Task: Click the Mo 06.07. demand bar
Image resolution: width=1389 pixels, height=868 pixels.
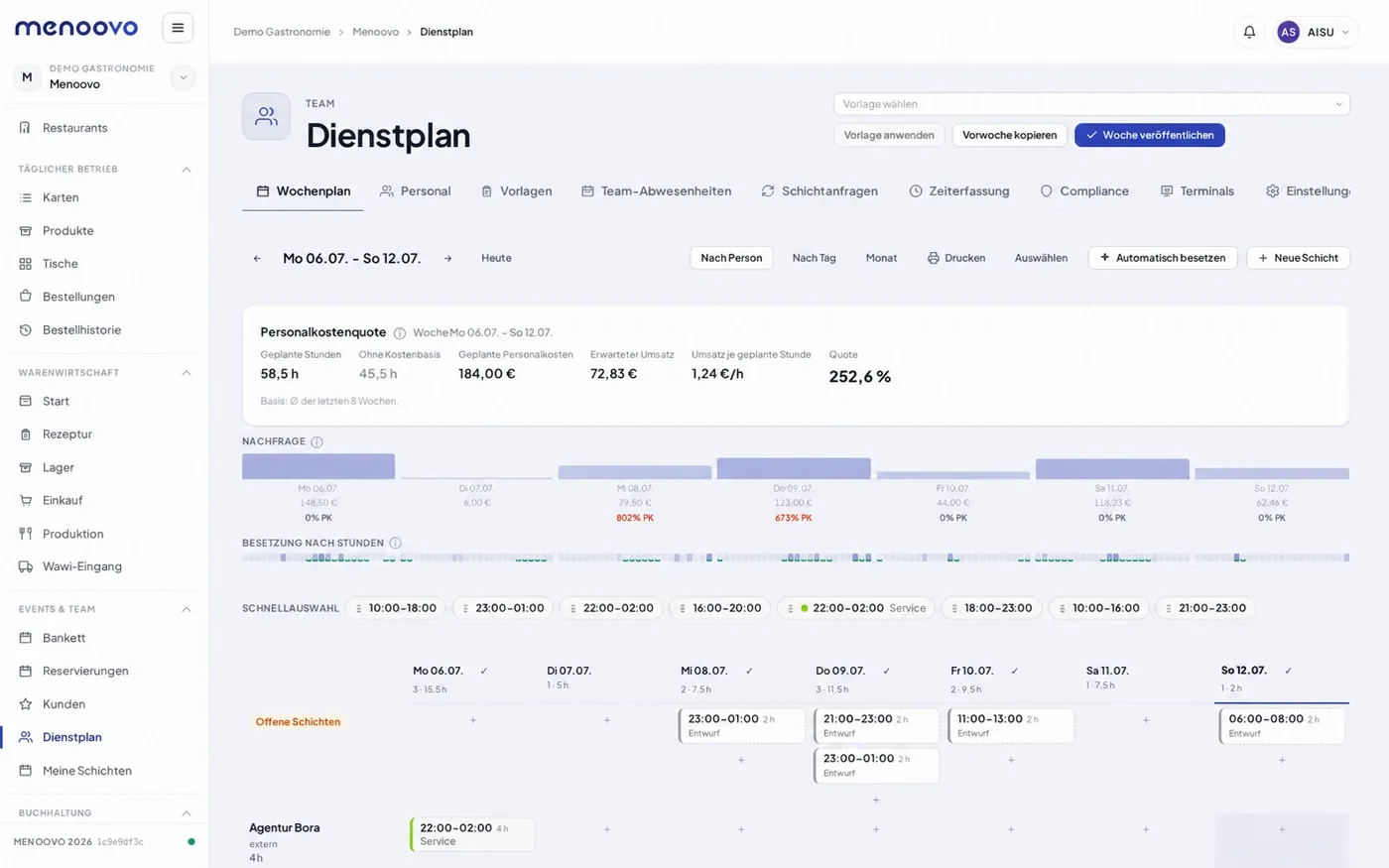Action: pyautogui.click(x=318, y=466)
